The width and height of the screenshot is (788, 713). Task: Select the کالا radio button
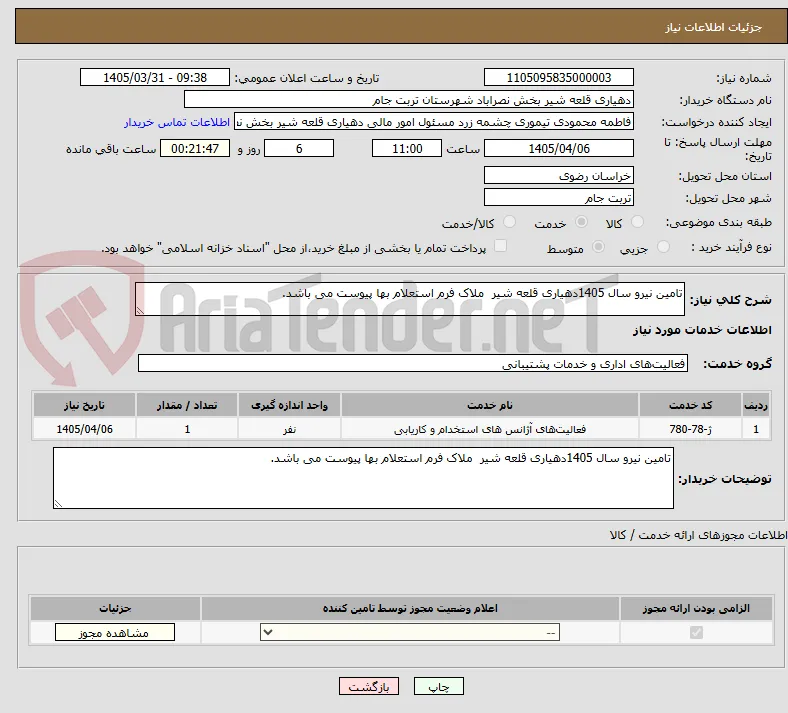coord(637,222)
